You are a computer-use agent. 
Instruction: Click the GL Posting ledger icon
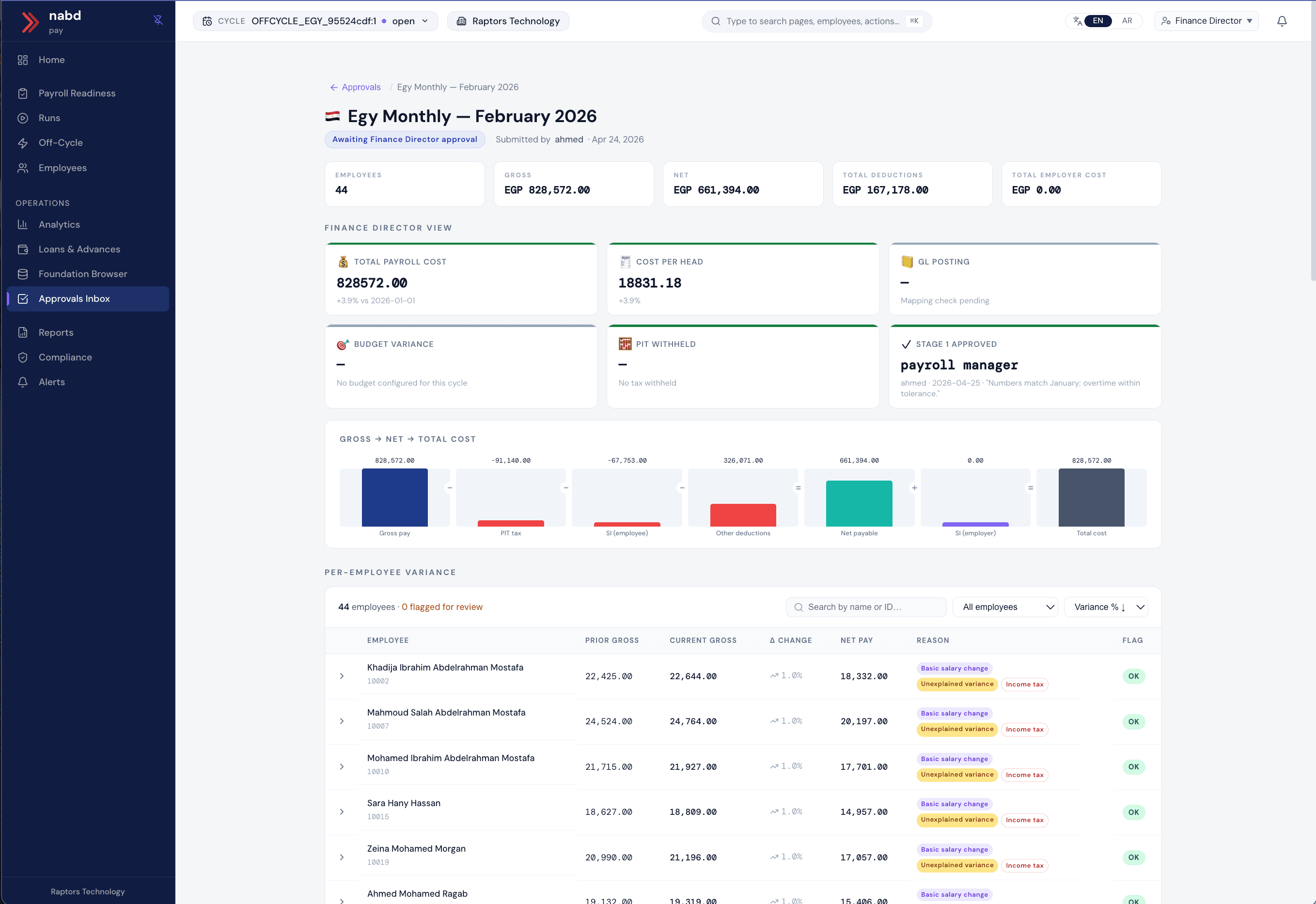click(907, 262)
